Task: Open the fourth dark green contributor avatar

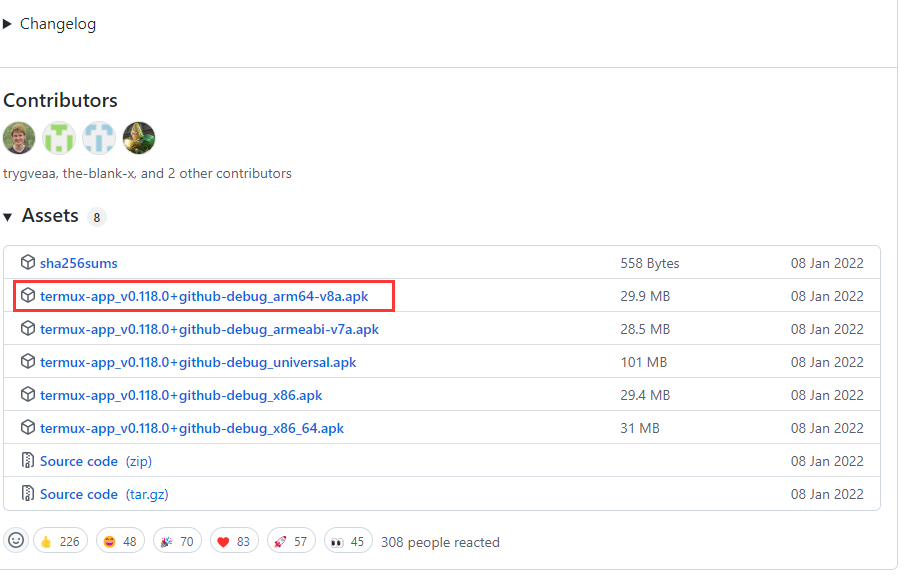Action: tap(139, 138)
